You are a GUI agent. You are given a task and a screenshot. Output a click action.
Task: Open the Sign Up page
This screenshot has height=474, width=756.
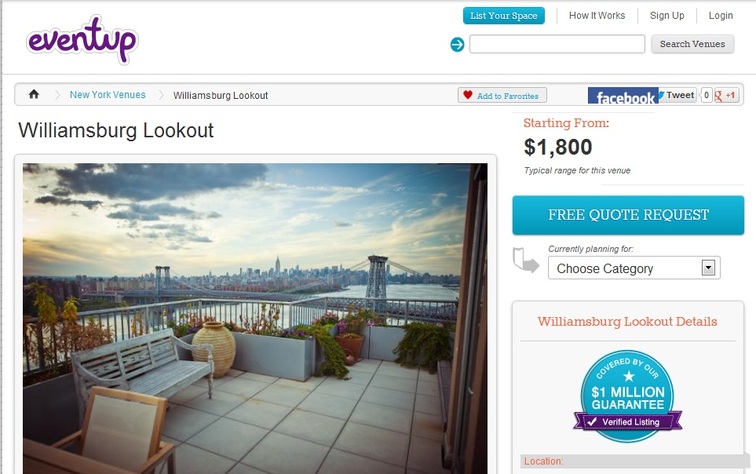coord(667,15)
